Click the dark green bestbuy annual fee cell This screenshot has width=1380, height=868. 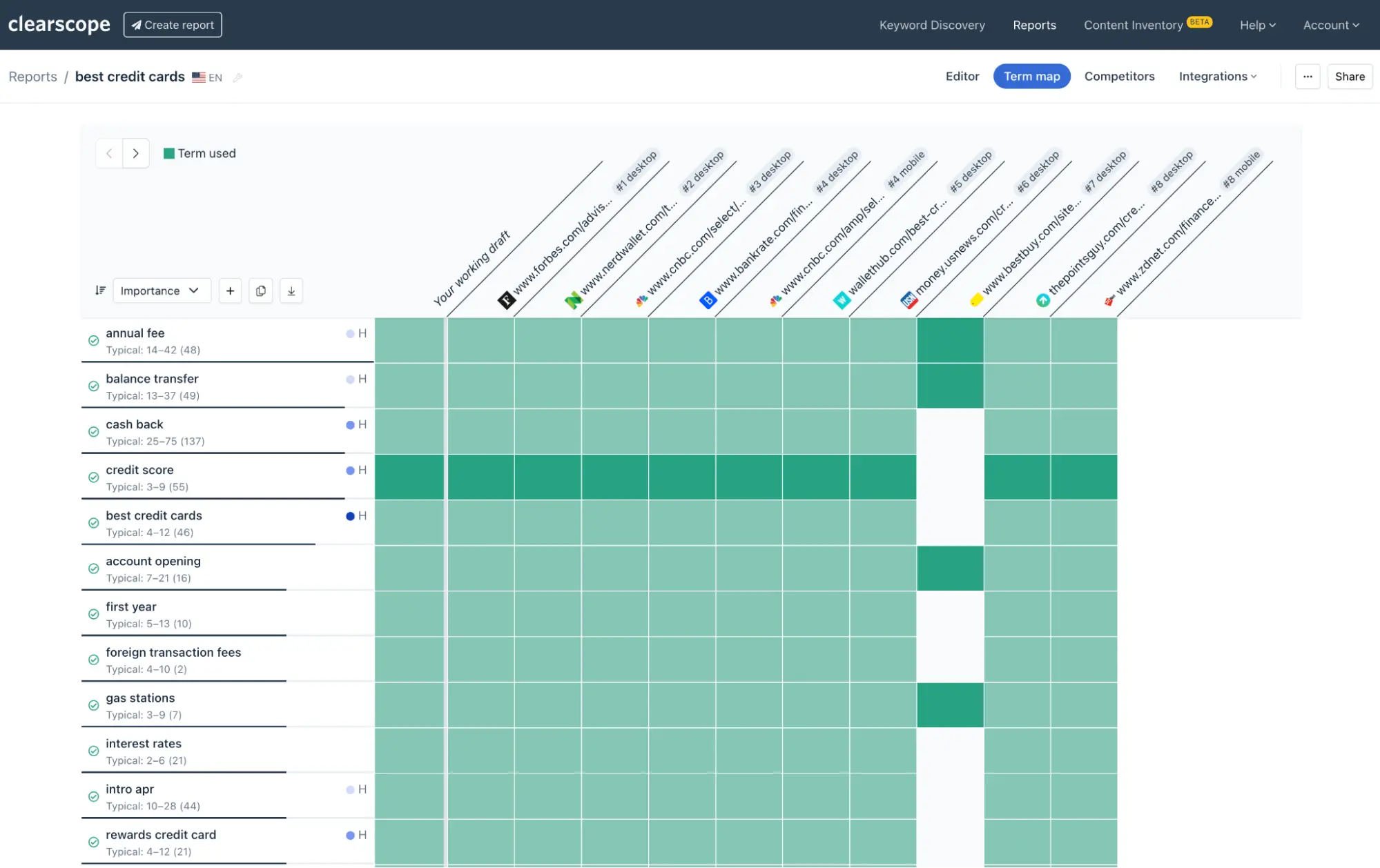click(950, 340)
